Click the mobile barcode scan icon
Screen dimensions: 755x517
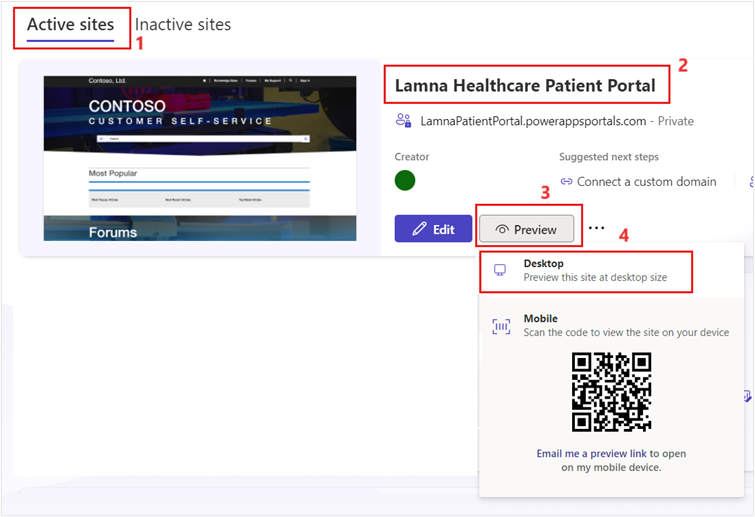[501, 326]
